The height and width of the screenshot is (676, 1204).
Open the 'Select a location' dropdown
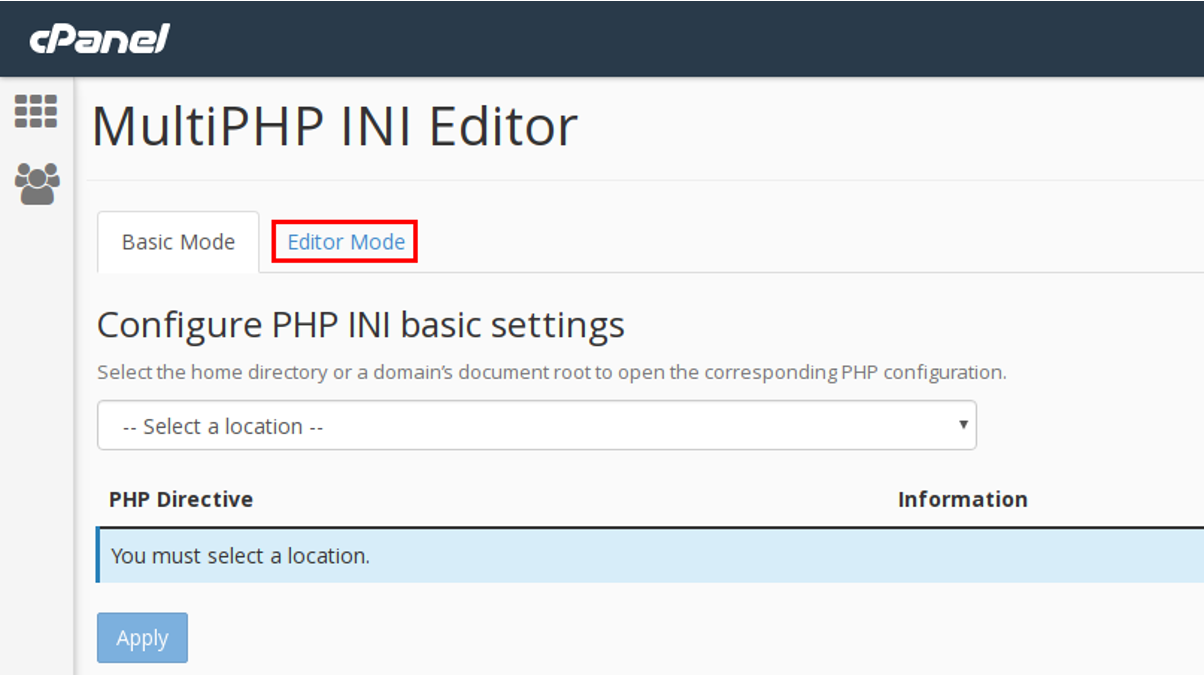click(x=537, y=426)
